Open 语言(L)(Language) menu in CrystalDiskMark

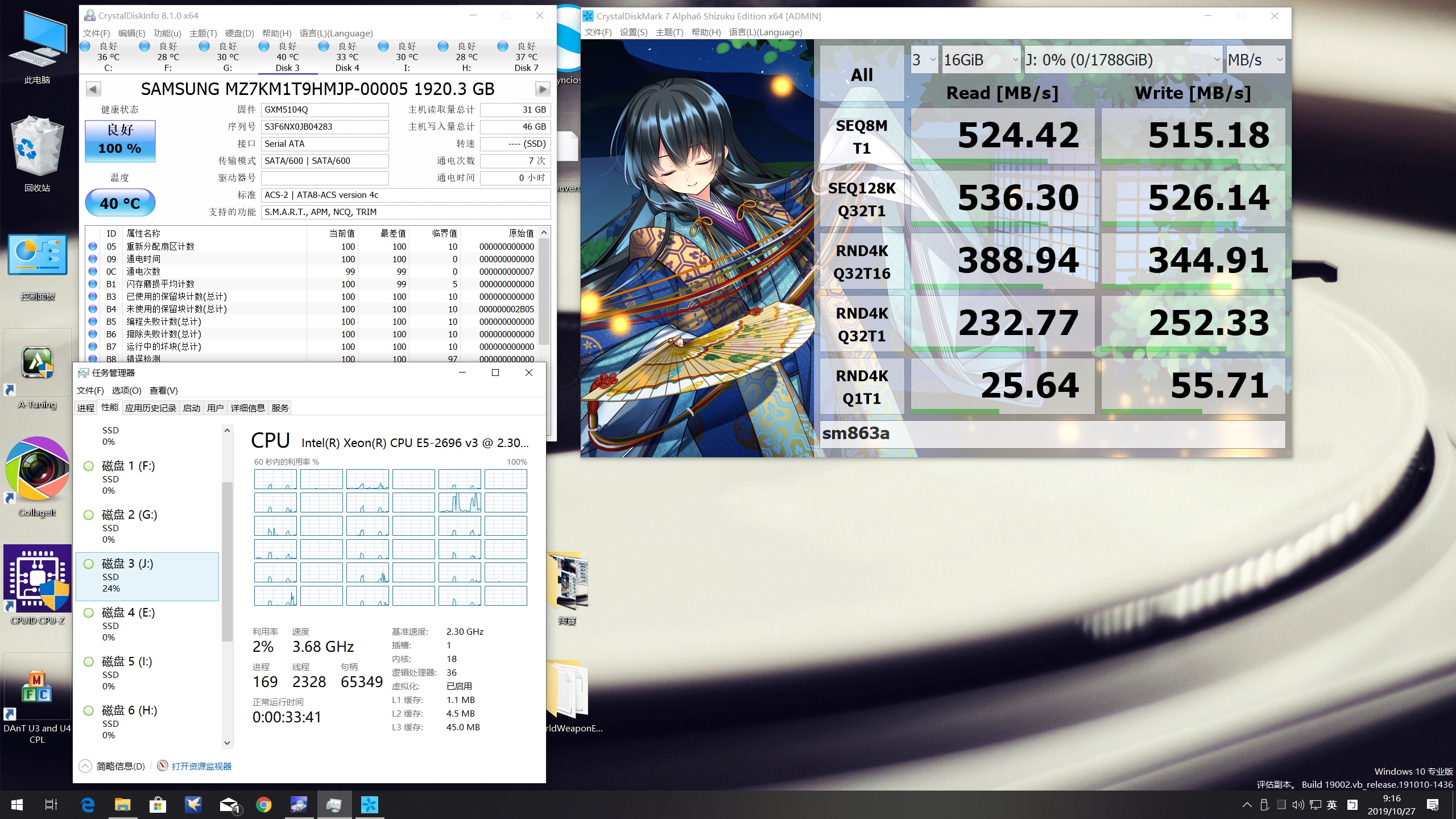(x=766, y=32)
